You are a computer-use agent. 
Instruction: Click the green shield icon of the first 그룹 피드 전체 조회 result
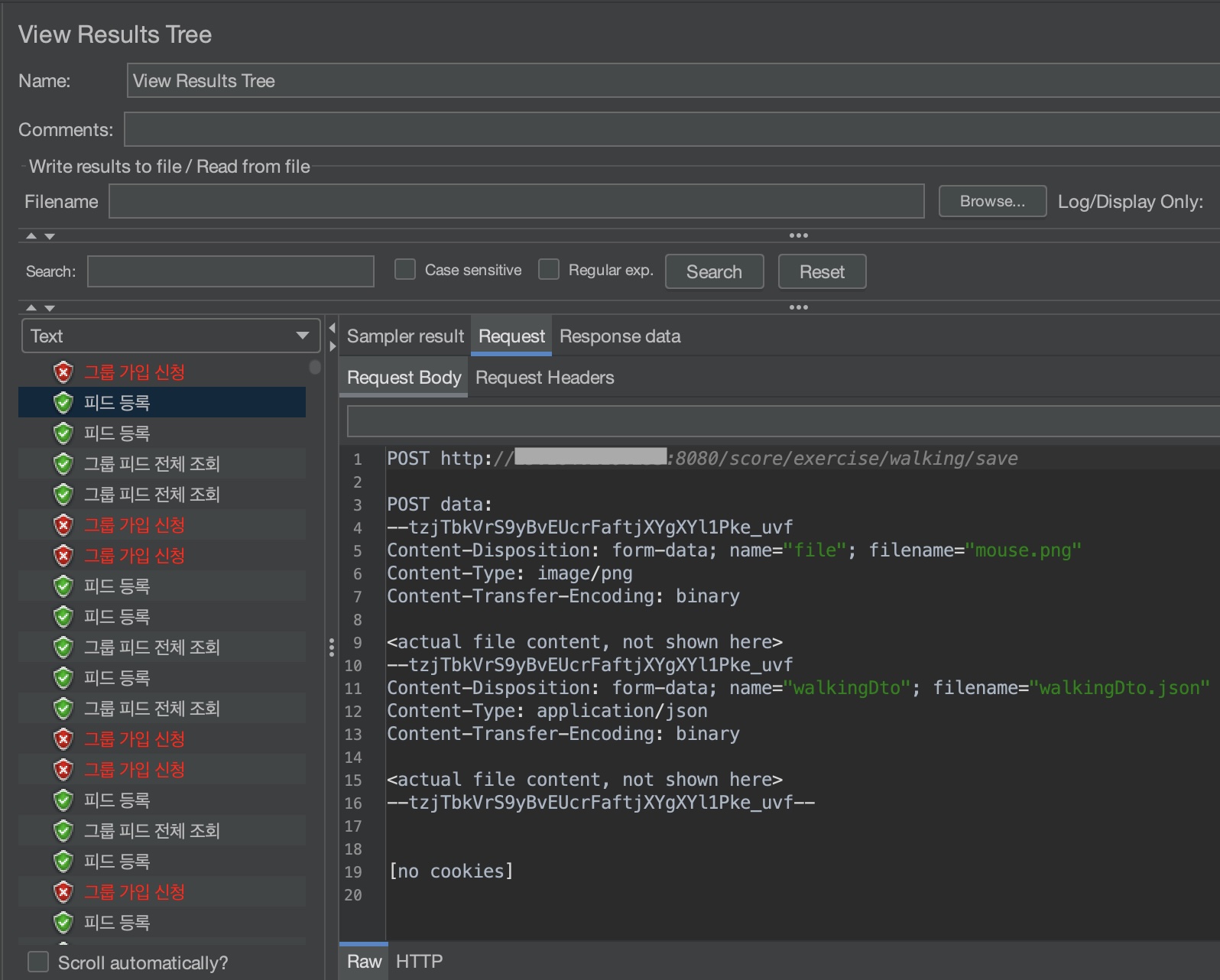63,464
